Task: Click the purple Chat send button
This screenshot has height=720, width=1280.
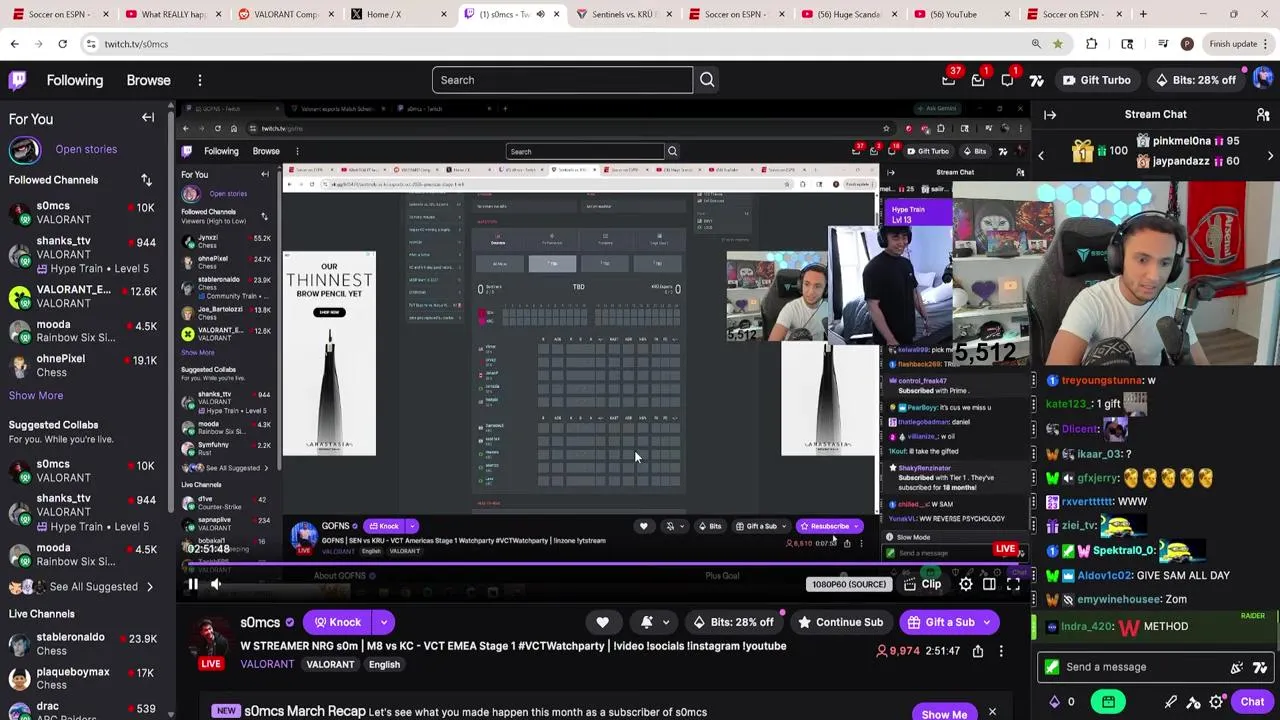Action: click(1252, 702)
